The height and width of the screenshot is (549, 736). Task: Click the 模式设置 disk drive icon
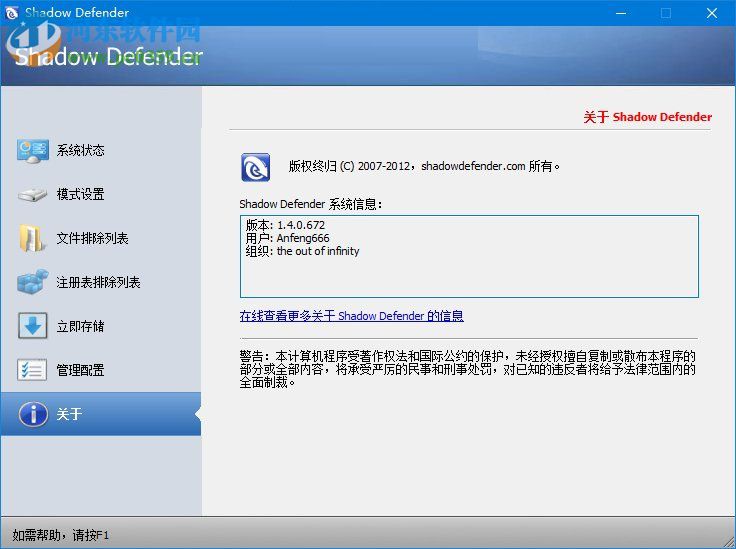click(x=32, y=194)
